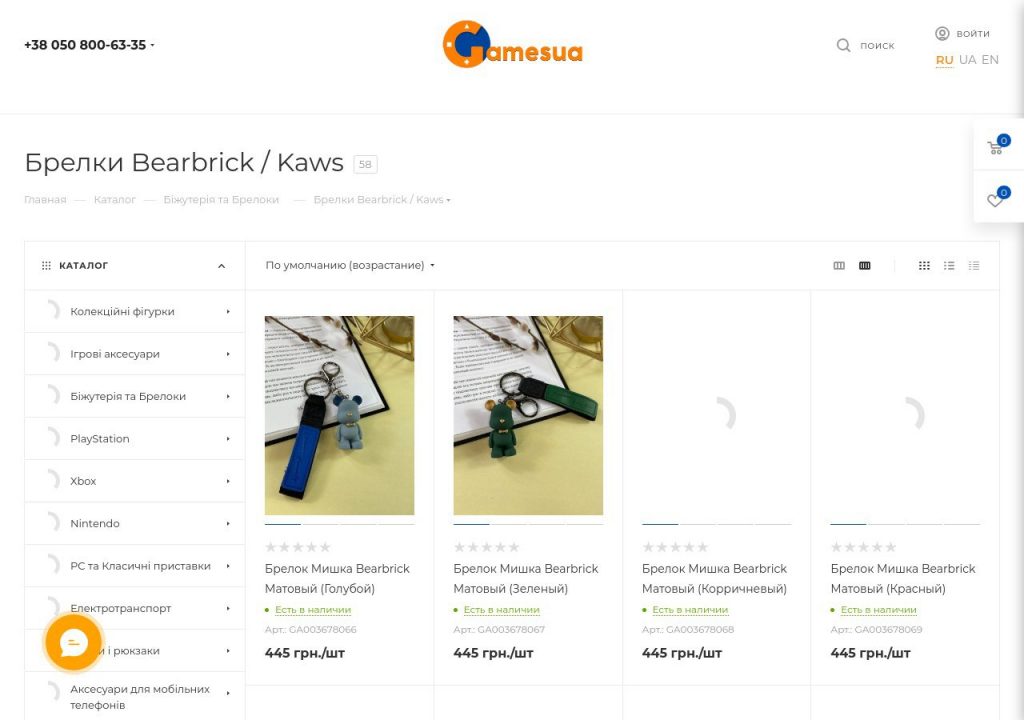Open the orange chat bubble widget
1024x720 pixels.
pyautogui.click(x=74, y=642)
